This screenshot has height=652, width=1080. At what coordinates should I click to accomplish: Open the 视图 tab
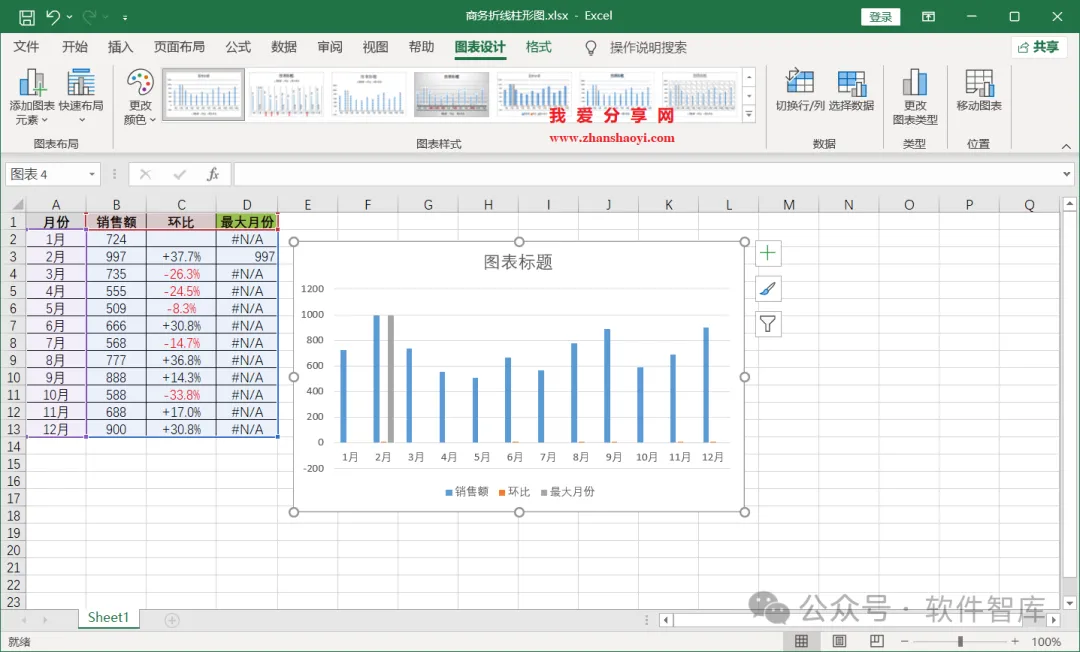[375, 47]
